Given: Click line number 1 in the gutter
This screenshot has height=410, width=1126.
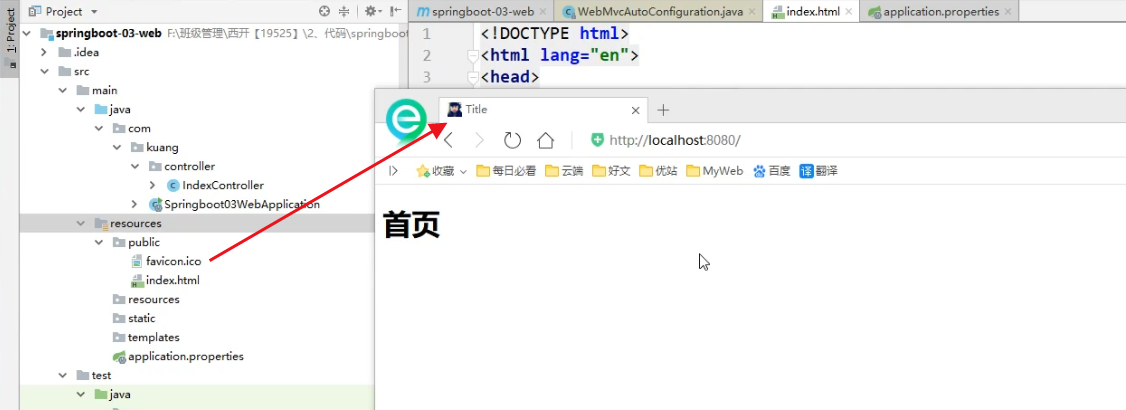Looking at the screenshot, I should 427,34.
